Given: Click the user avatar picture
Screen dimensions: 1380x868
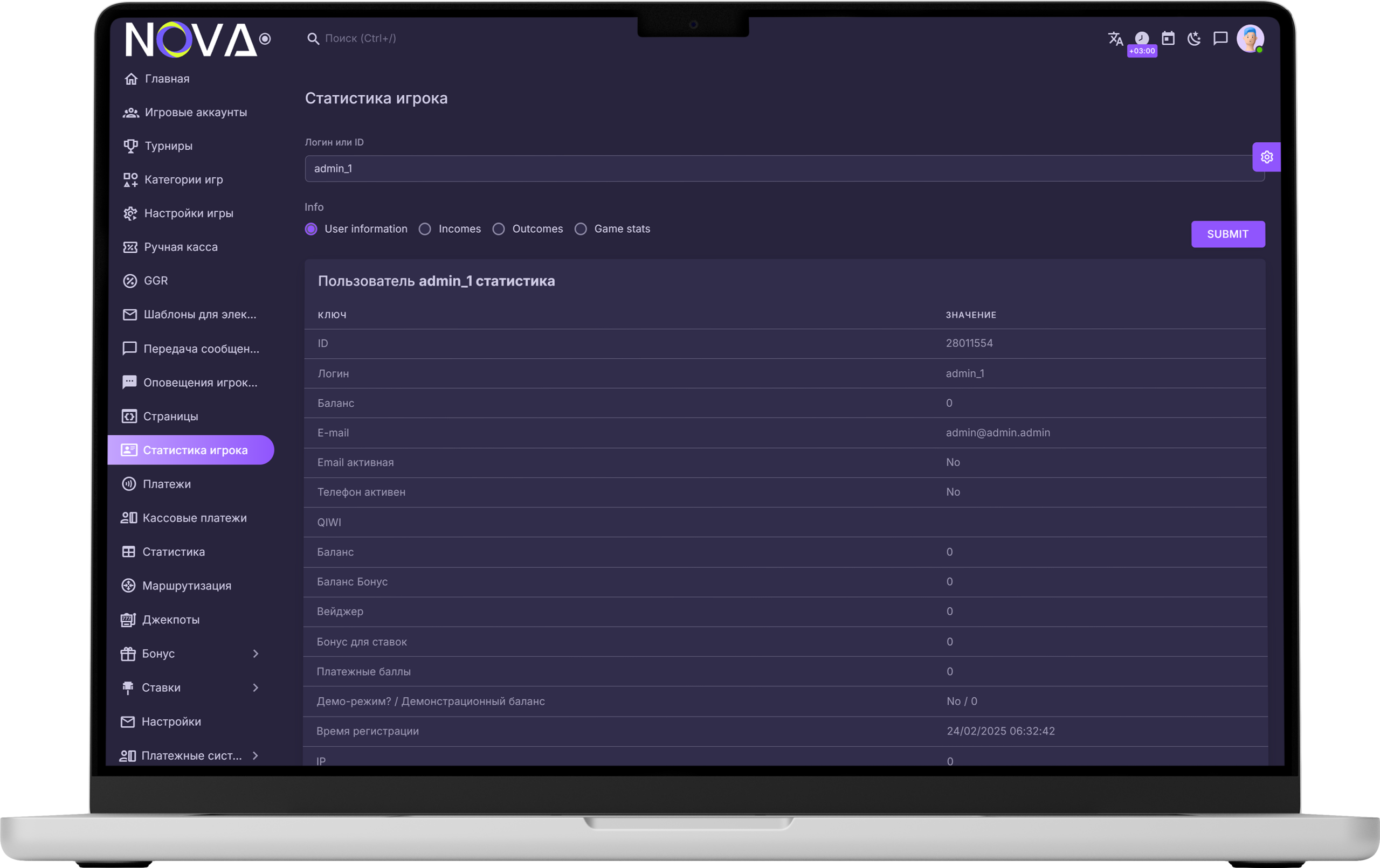Looking at the screenshot, I should point(1250,38).
